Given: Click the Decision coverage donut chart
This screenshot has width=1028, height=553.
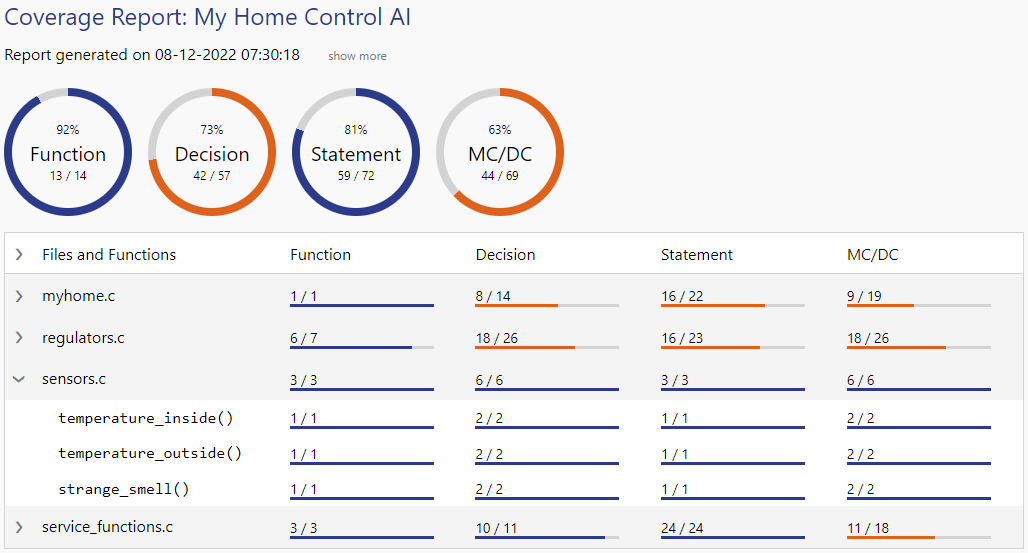Looking at the screenshot, I should click(x=212, y=152).
